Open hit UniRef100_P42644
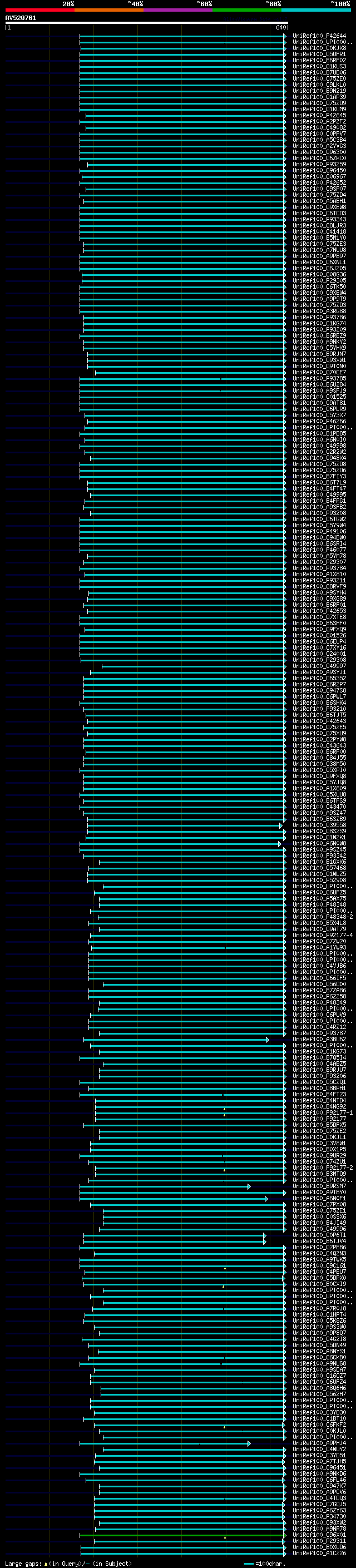The height and width of the screenshot is (1568, 356). tap(319, 36)
